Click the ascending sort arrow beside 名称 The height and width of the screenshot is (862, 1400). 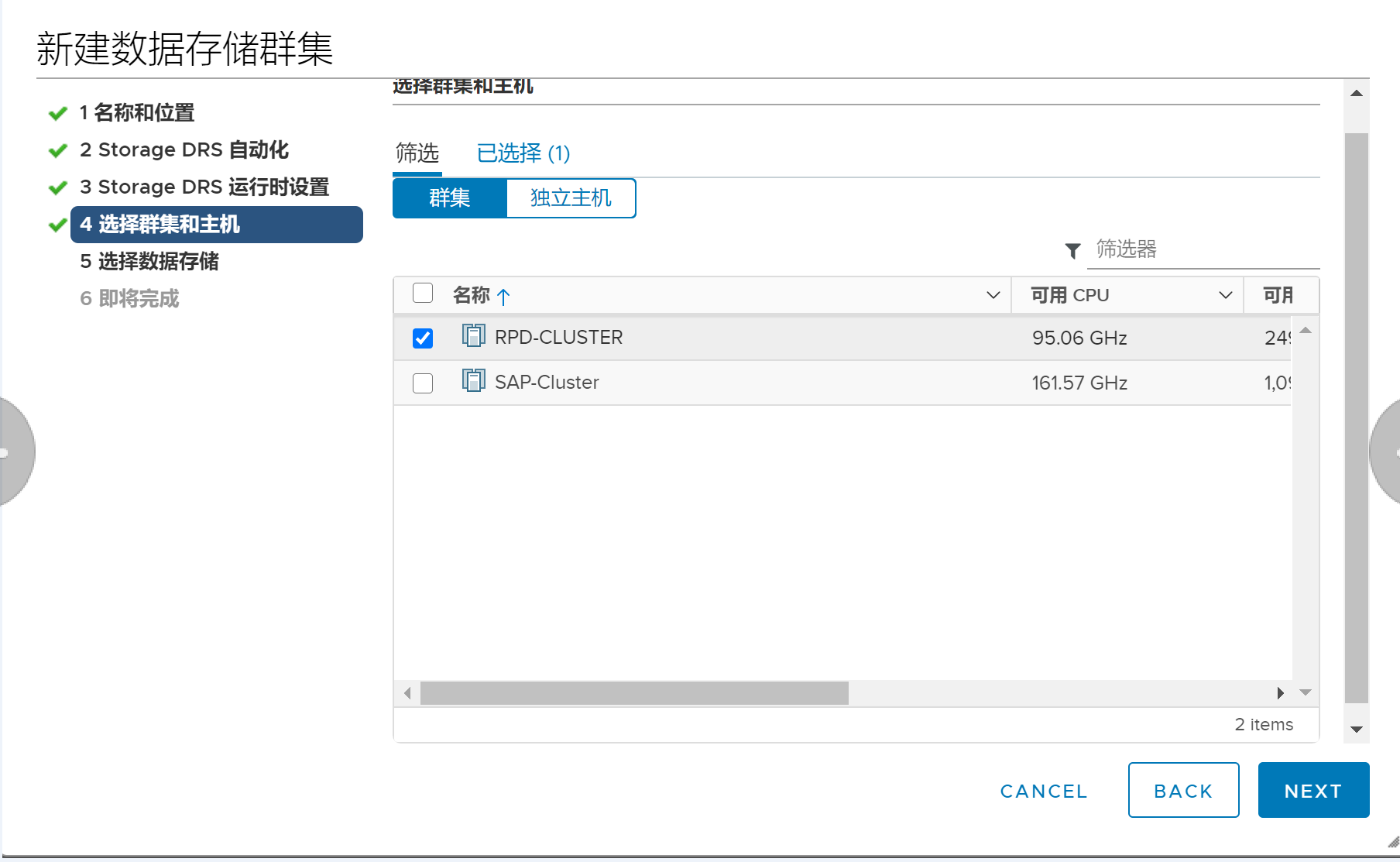click(504, 296)
